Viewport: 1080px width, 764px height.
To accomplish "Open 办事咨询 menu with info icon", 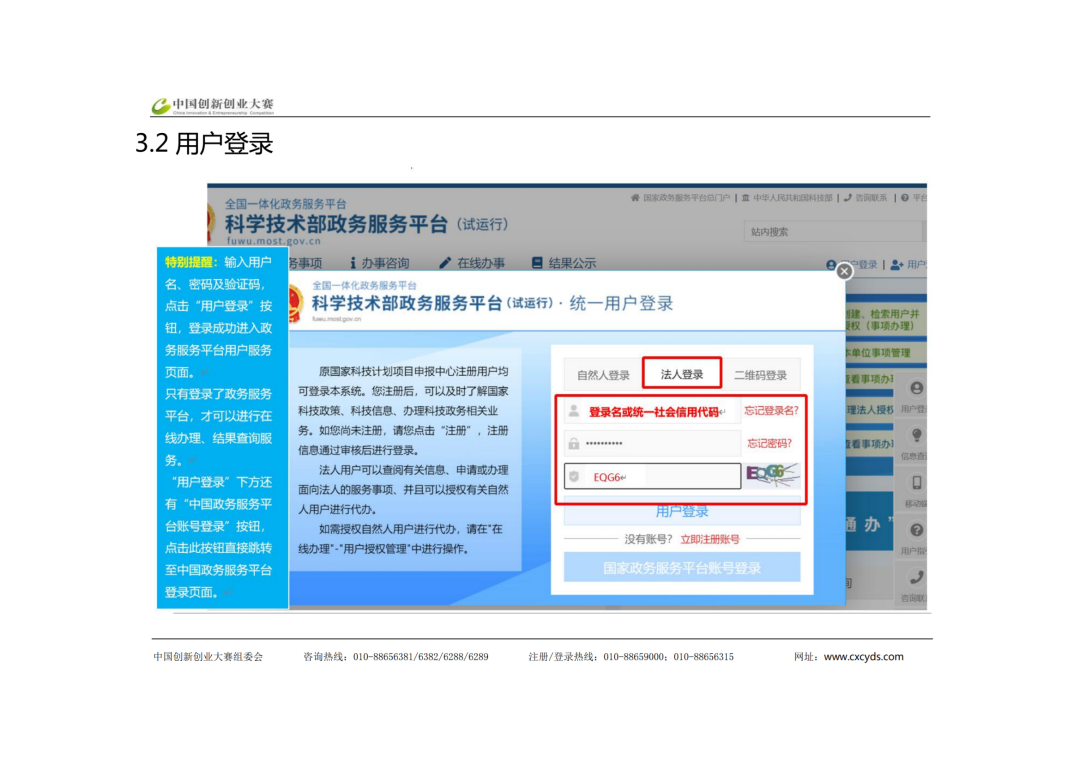I will click(380, 263).
